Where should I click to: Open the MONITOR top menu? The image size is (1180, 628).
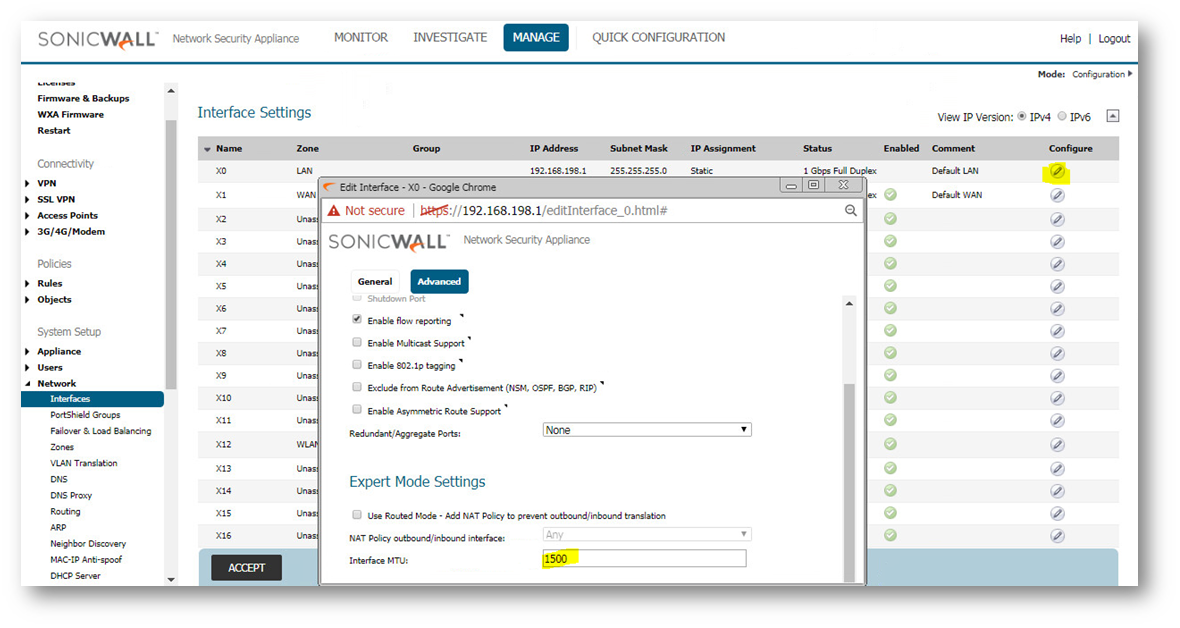pos(360,38)
